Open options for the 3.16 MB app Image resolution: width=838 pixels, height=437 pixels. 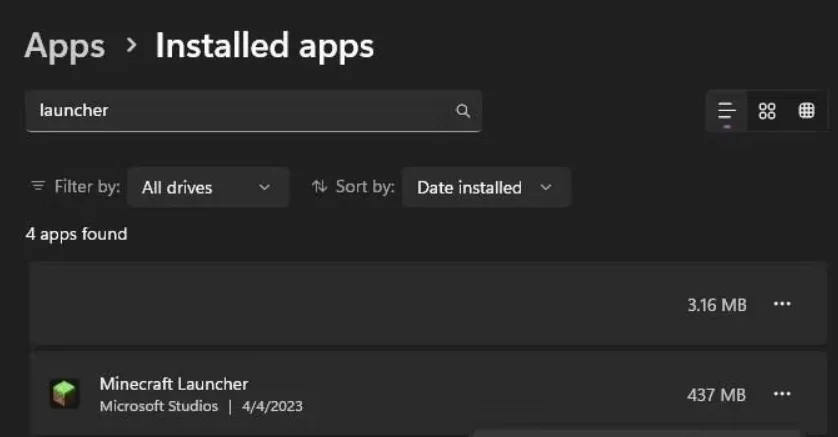coord(782,304)
